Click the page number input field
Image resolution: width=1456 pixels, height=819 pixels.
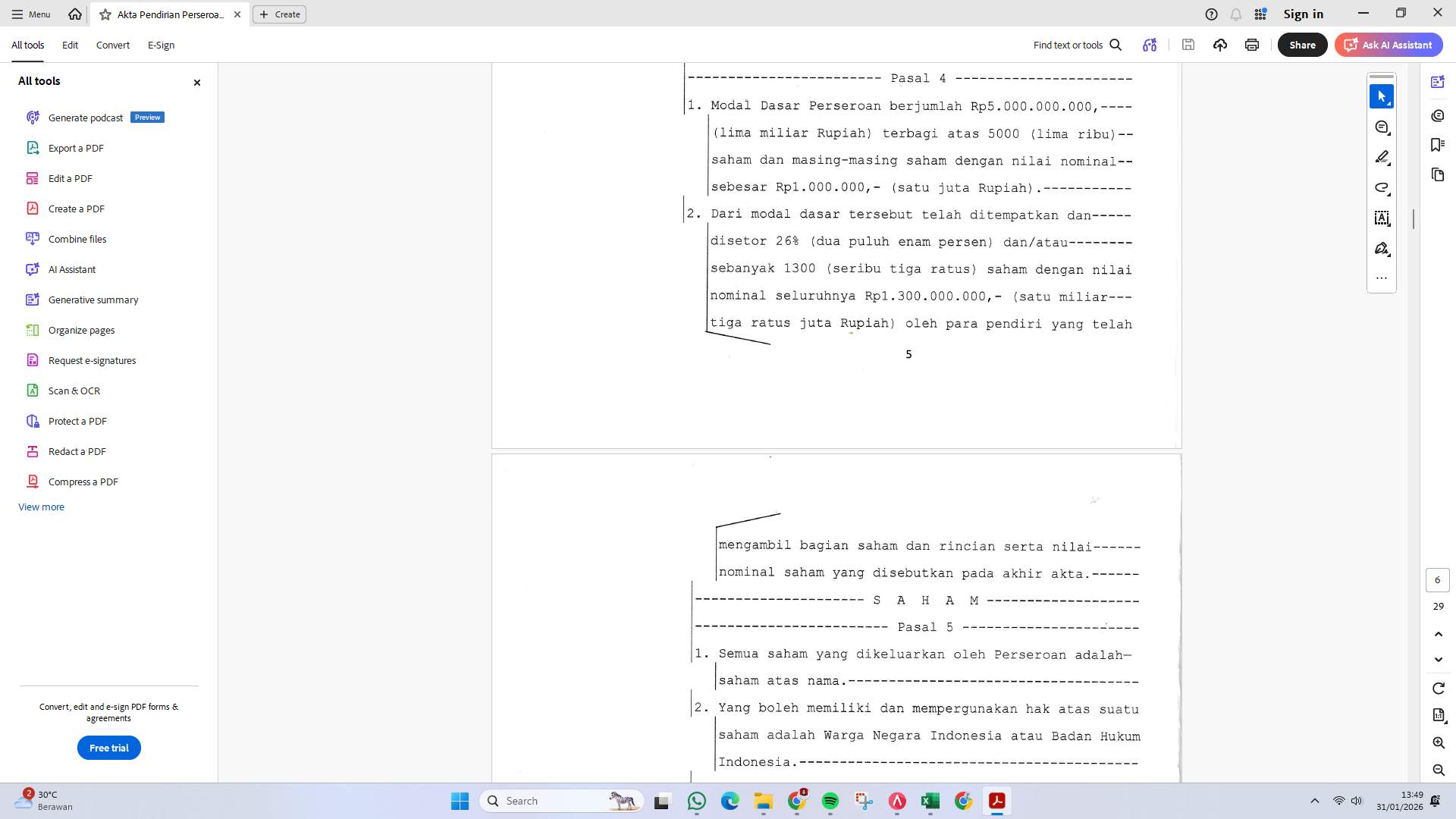pyautogui.click(x=1438, y=580)
